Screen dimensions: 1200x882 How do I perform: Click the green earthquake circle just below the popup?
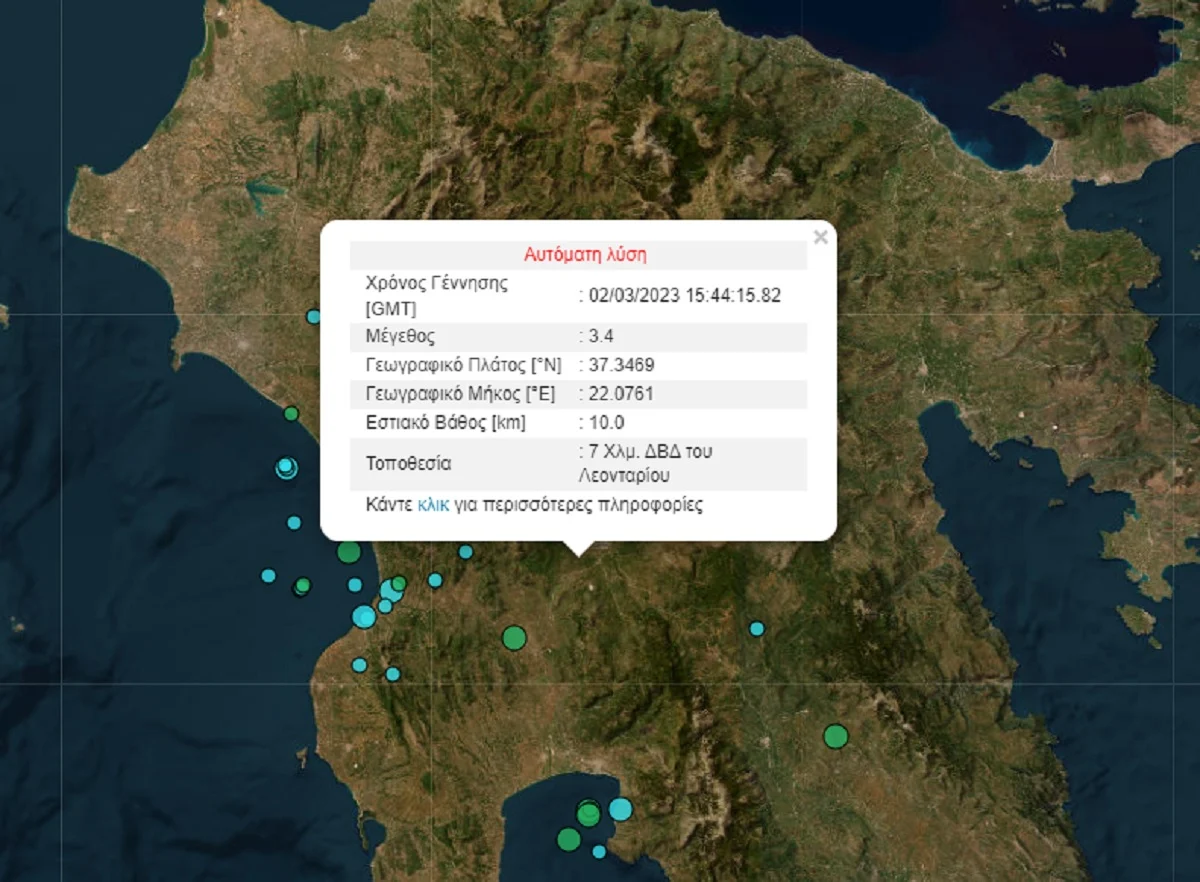pyautogui.click(x=349, y=551)
